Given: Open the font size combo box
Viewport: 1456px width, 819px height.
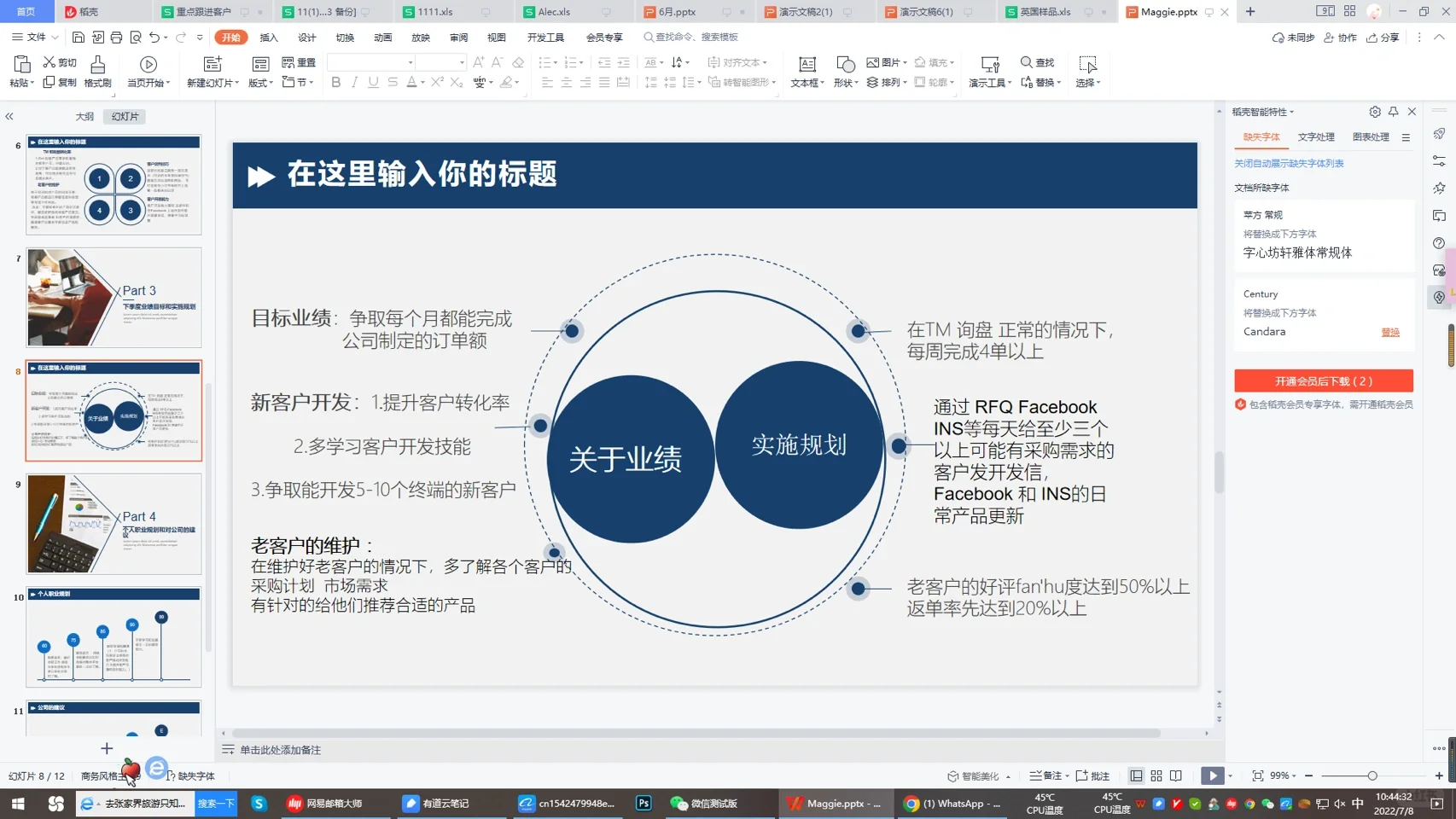Looking at the screenshot, I should coord(441,62).
